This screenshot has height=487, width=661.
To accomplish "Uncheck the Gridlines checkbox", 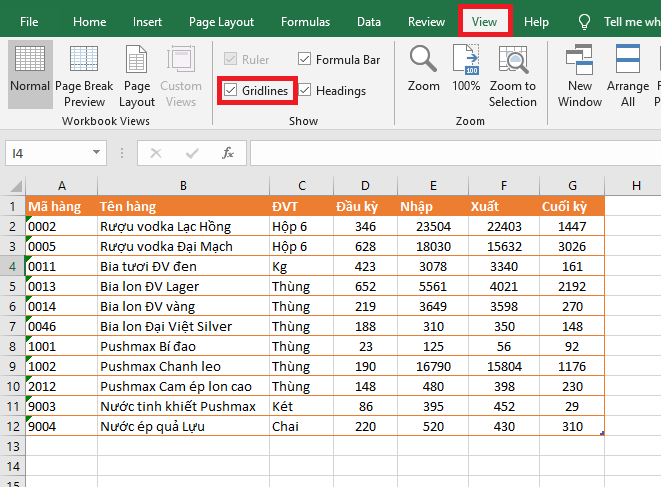I will (231, 91).
